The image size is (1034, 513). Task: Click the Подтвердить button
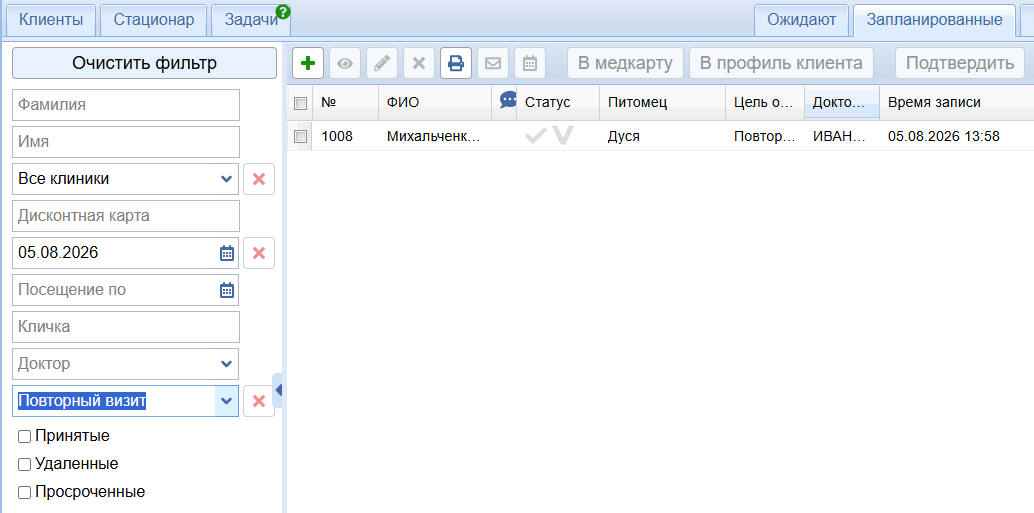pos(959,63)
